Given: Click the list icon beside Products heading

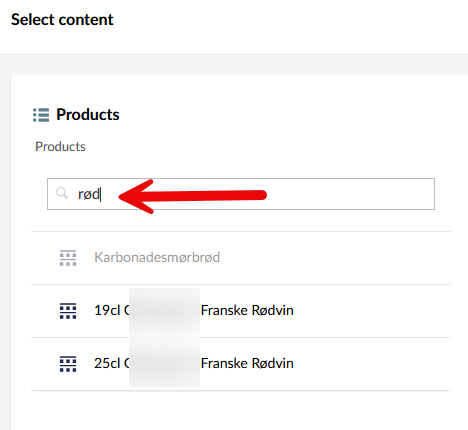Looking at the screenshot, I should pos(41,115).
